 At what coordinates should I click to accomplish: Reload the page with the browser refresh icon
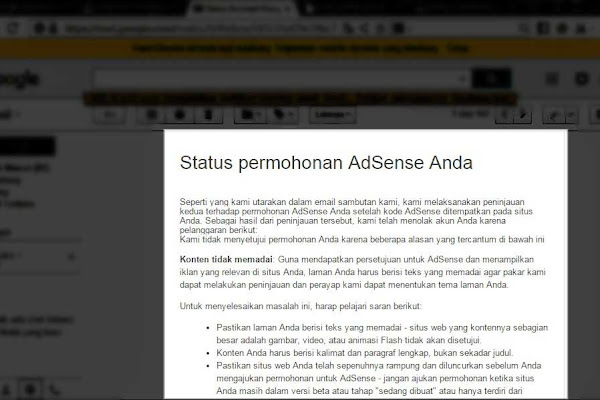point(13,28)
